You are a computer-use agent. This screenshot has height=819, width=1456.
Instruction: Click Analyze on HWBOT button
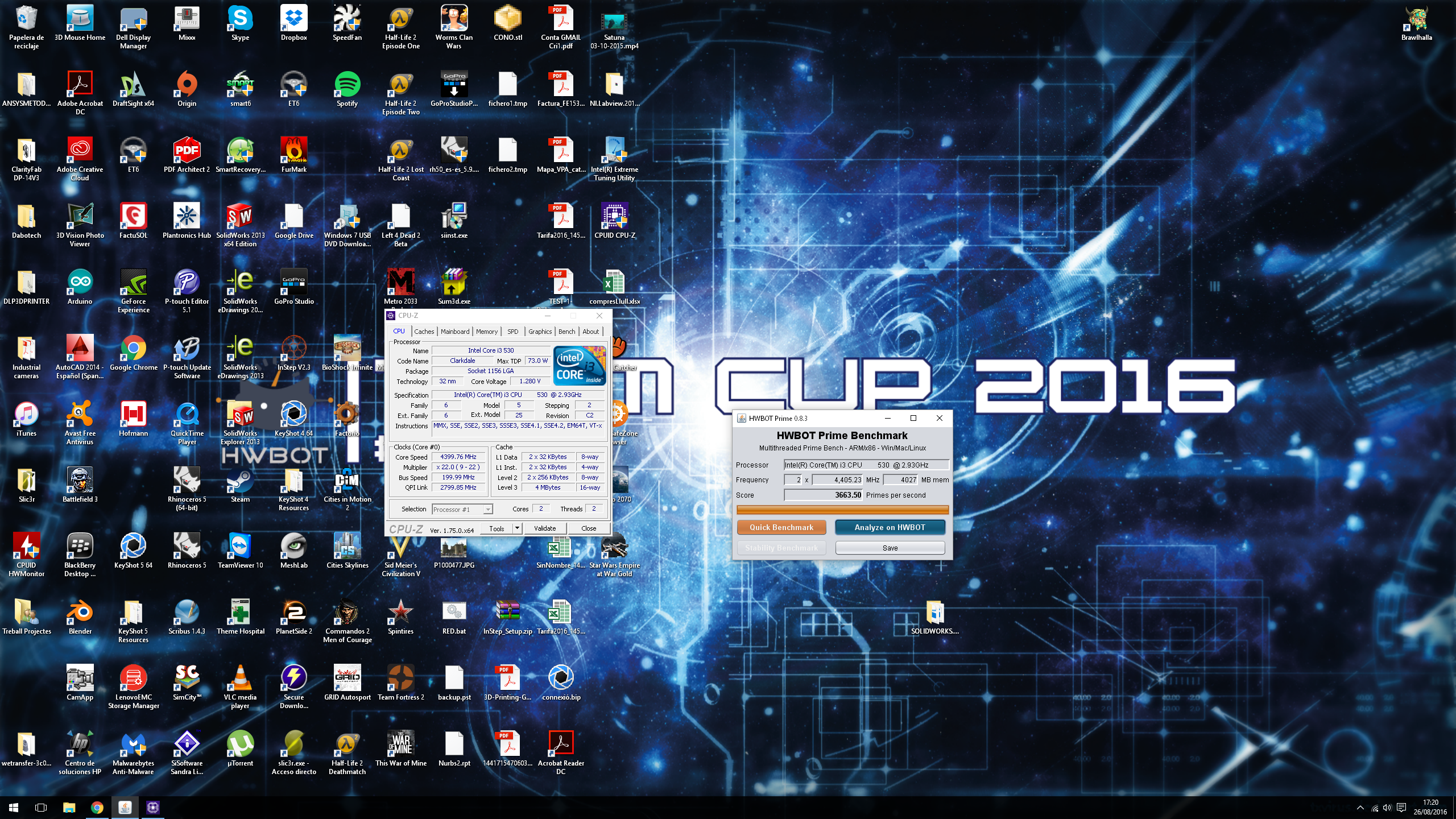tap(890, 527)
